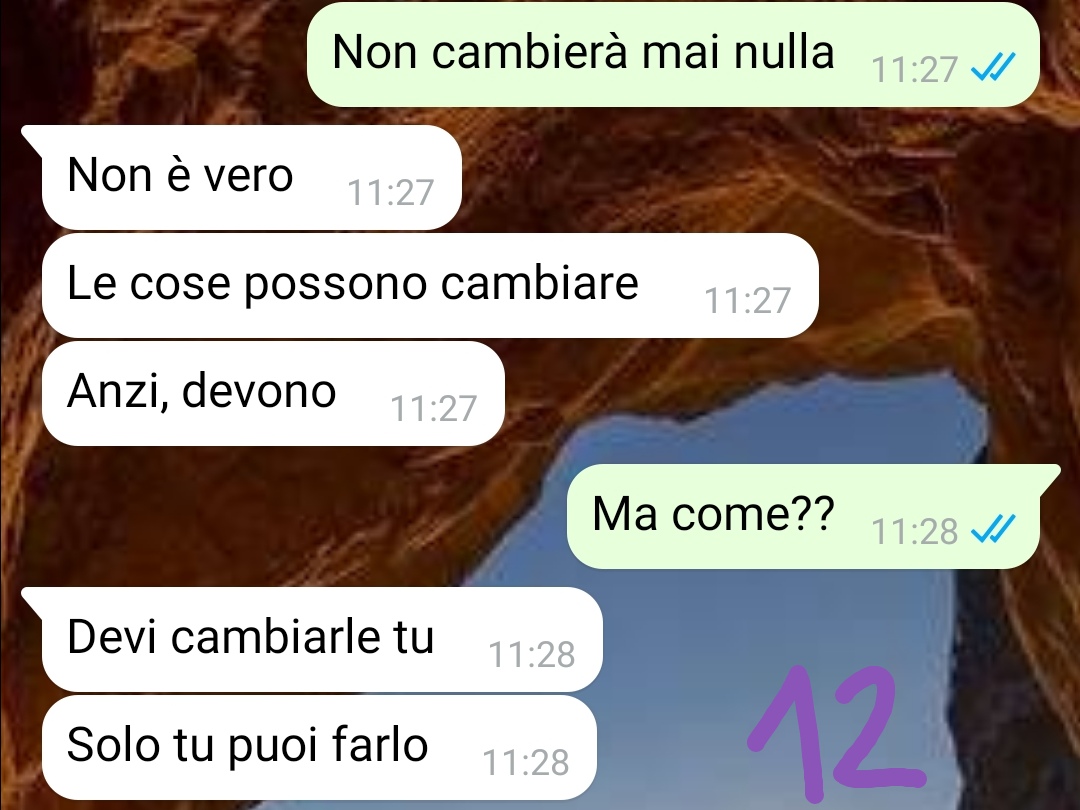Click timestamp next to 'Solo tu puoi farlo'

(x=526, y=762)
